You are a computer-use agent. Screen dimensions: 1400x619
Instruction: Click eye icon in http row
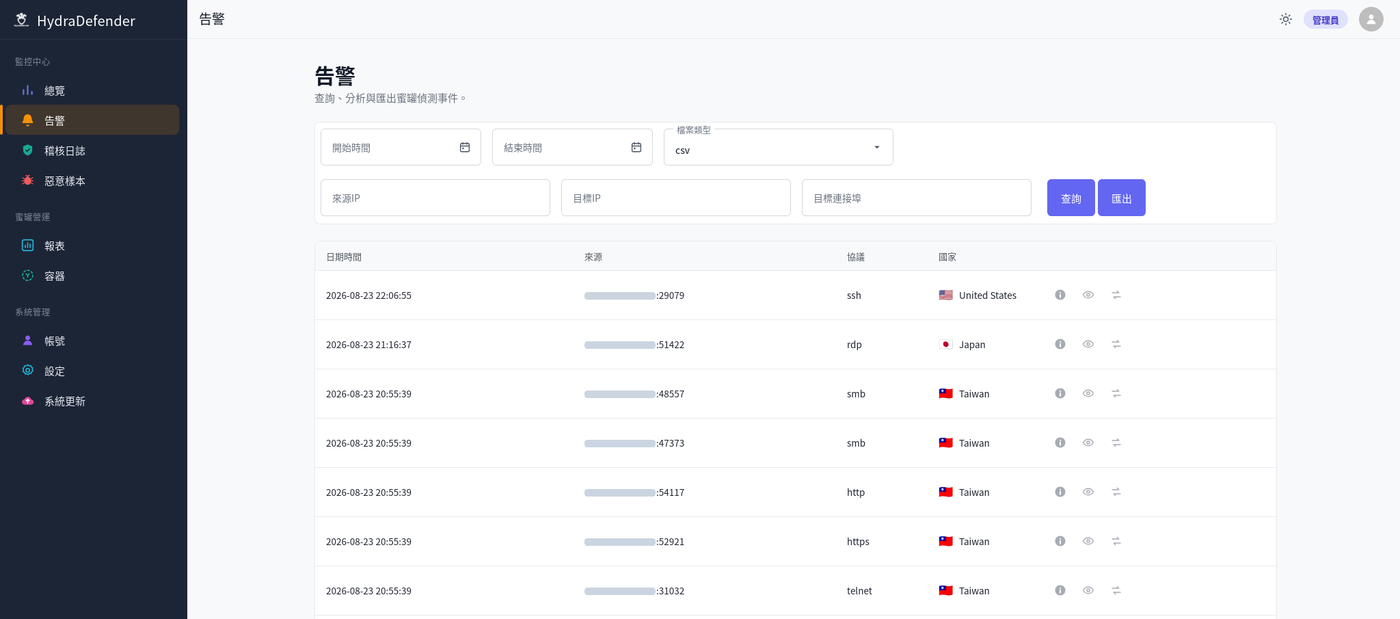tap(1088, 492)
